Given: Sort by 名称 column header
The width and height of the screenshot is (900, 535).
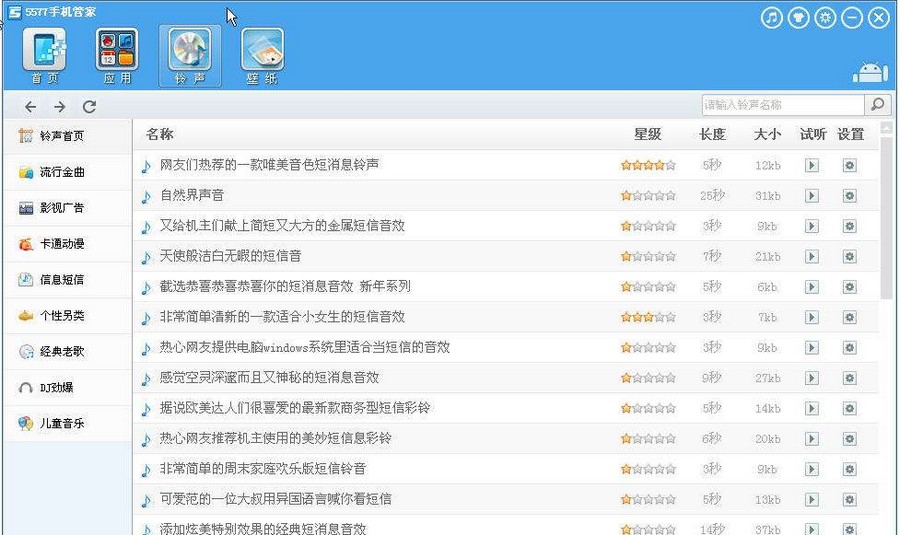Looking at the screenshot, I should point(160,134).
